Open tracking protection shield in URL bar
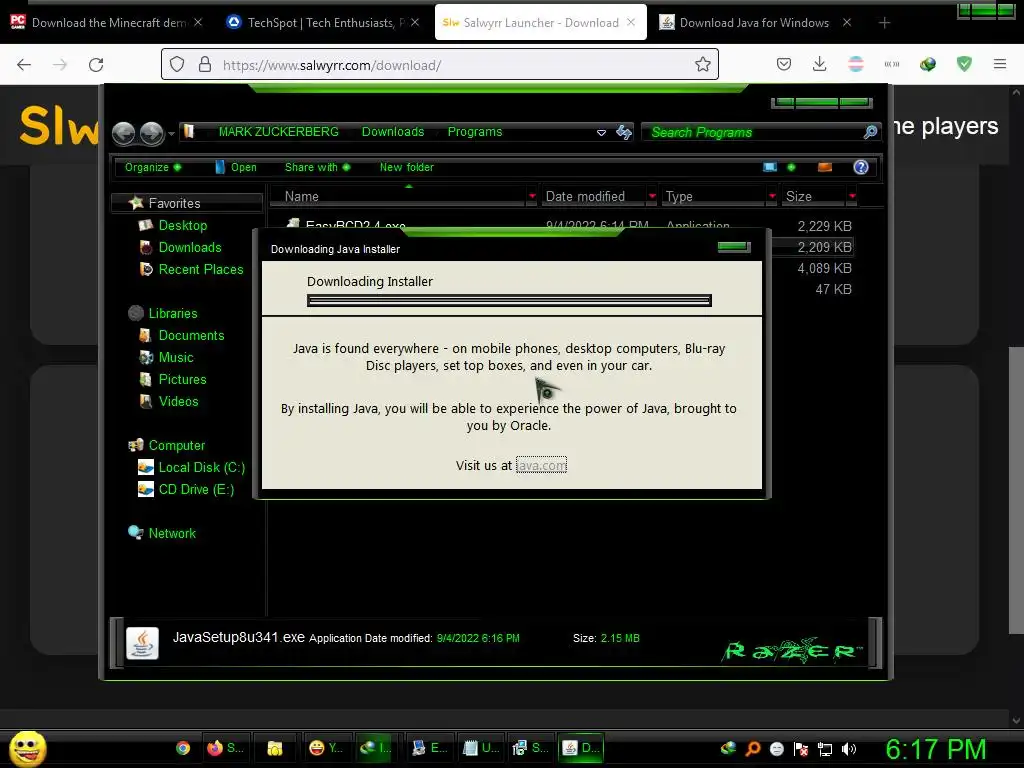This screenshot has width=1024, height=768. [177, 64]
